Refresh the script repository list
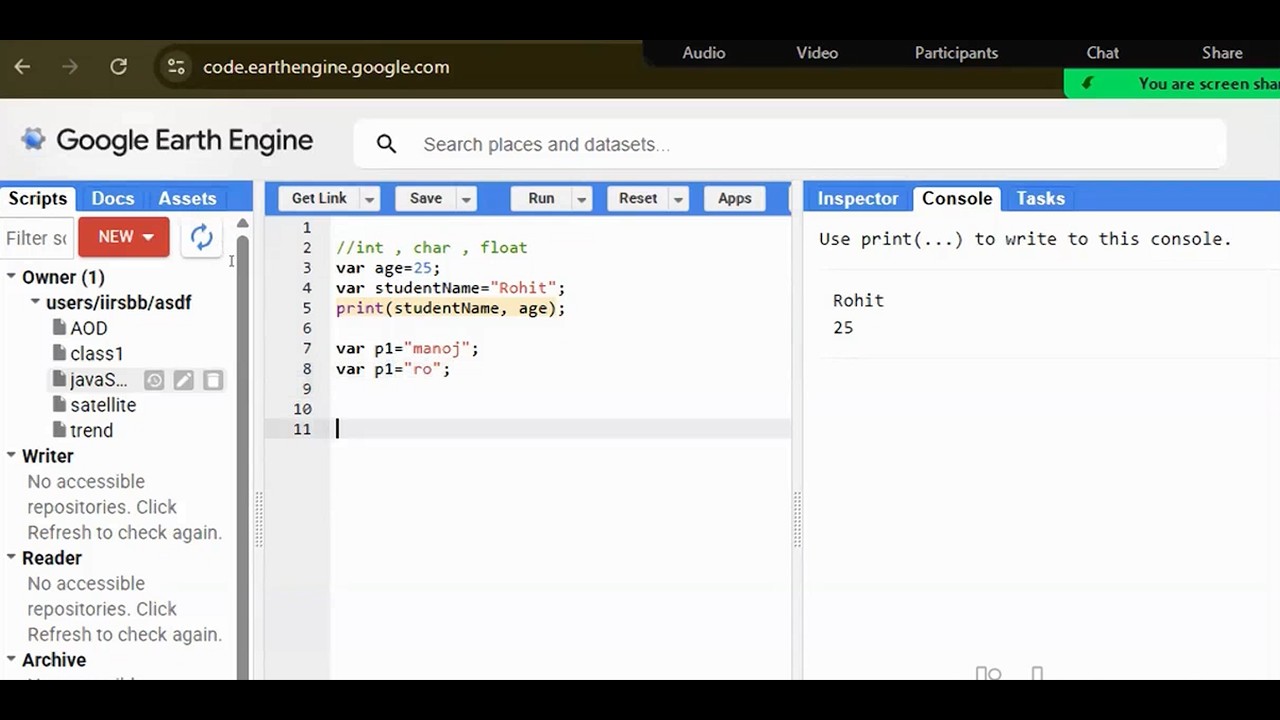 (202, 237)
